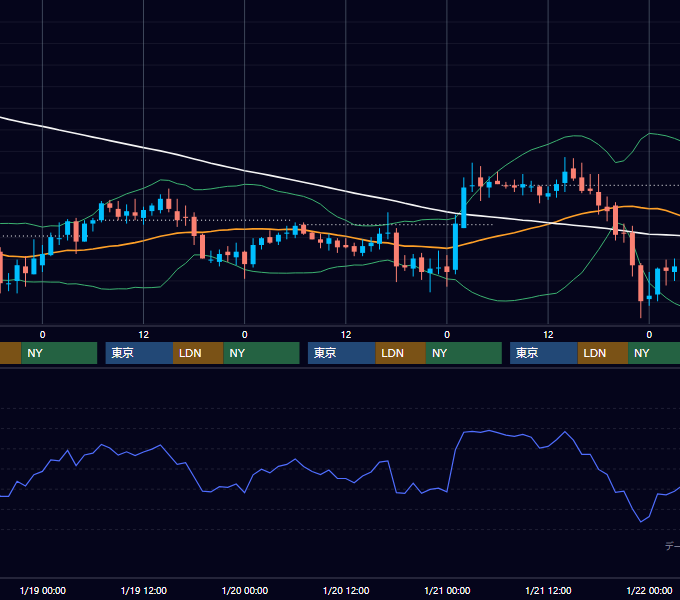Viewport: 680px width, 600px height.
Task: Click the LDN session block on 1/21
Action: coord(603,353)
